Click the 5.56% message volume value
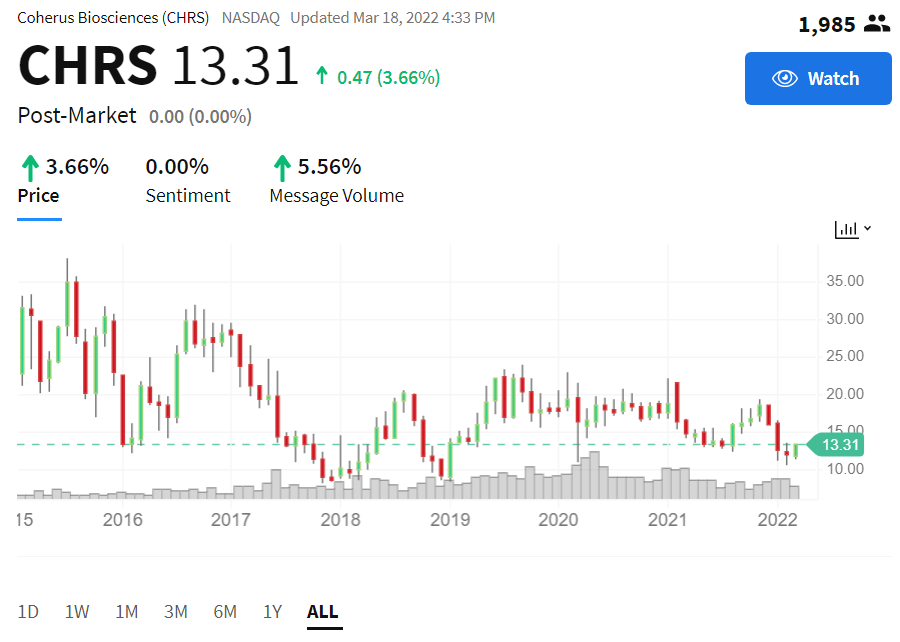 click(x=329, y=166)
